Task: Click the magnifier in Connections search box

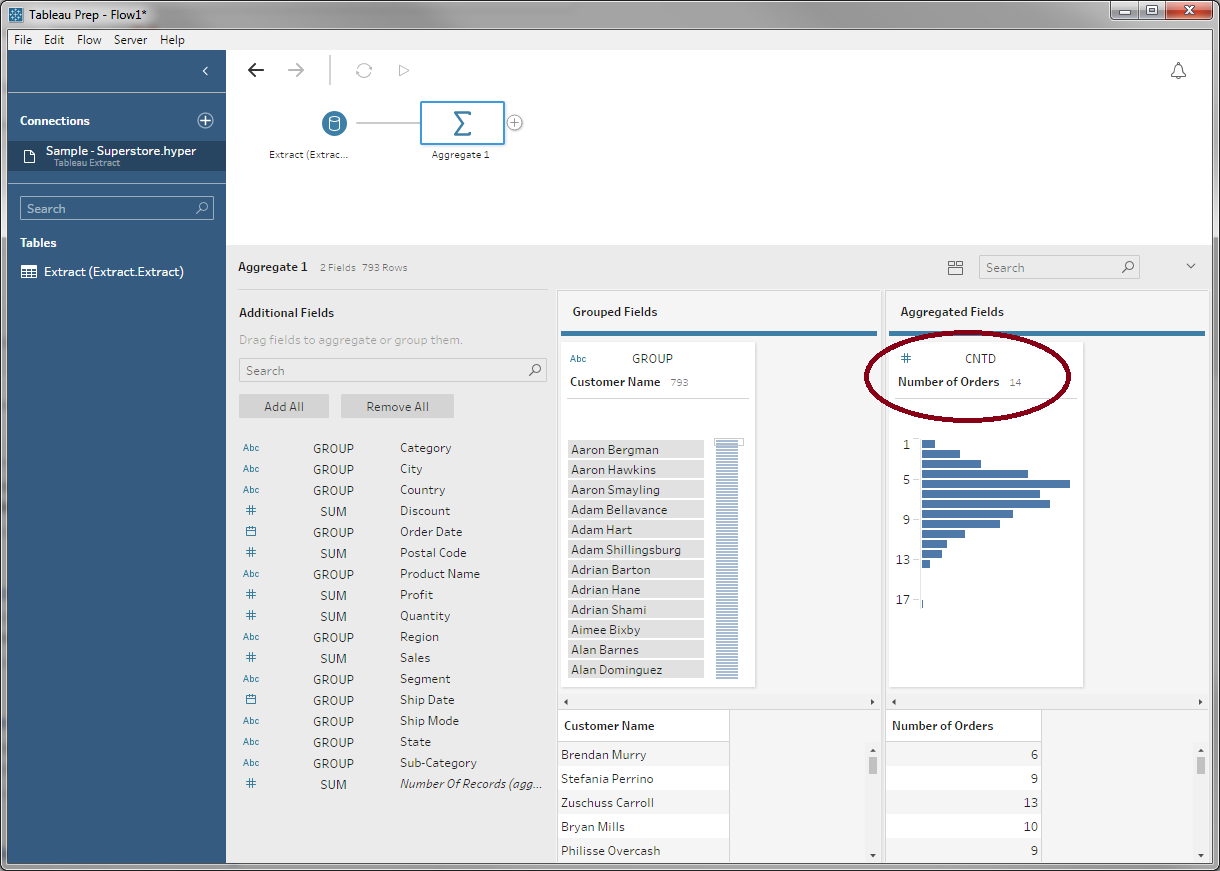Action: 202,208
